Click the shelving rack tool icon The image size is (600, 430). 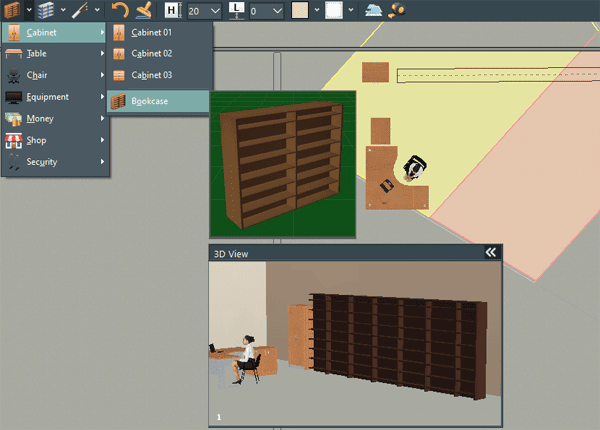pyautogui.click(x=45, y=10)
